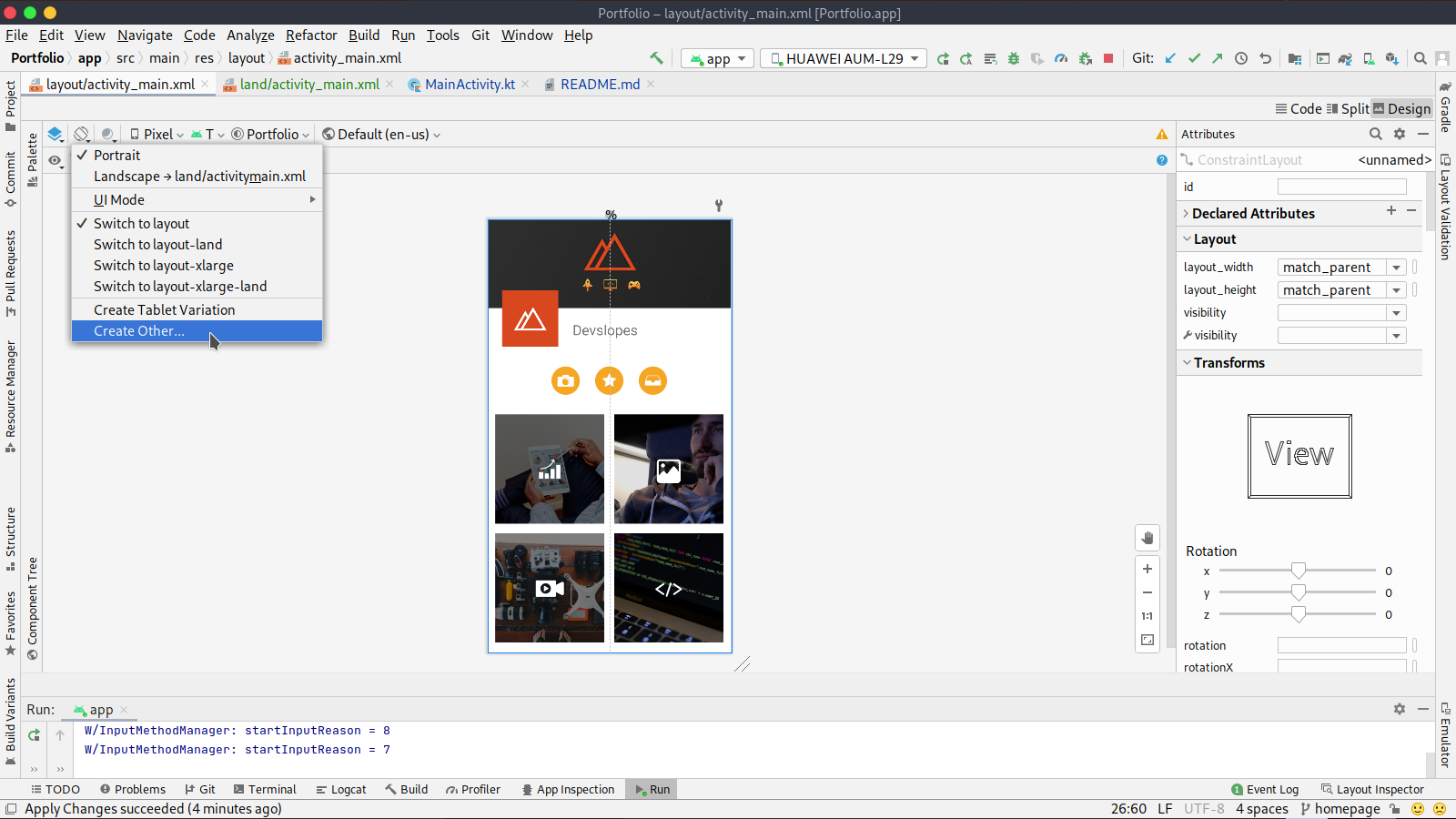1456x819 pixels.
Task: Open the Default (en-us) locale dropdown
Action: click(x=381, y=135)
